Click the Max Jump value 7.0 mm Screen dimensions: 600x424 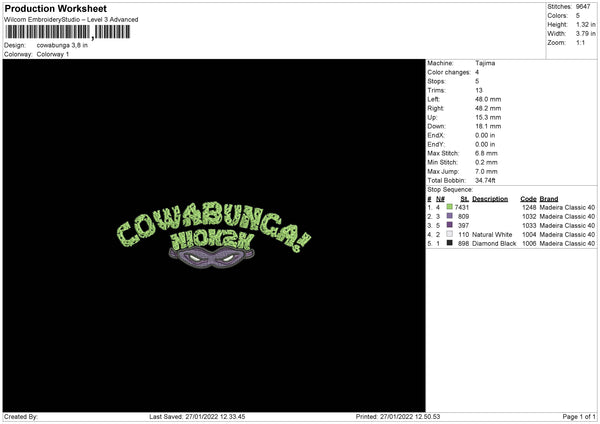click(x=486, y=171)
